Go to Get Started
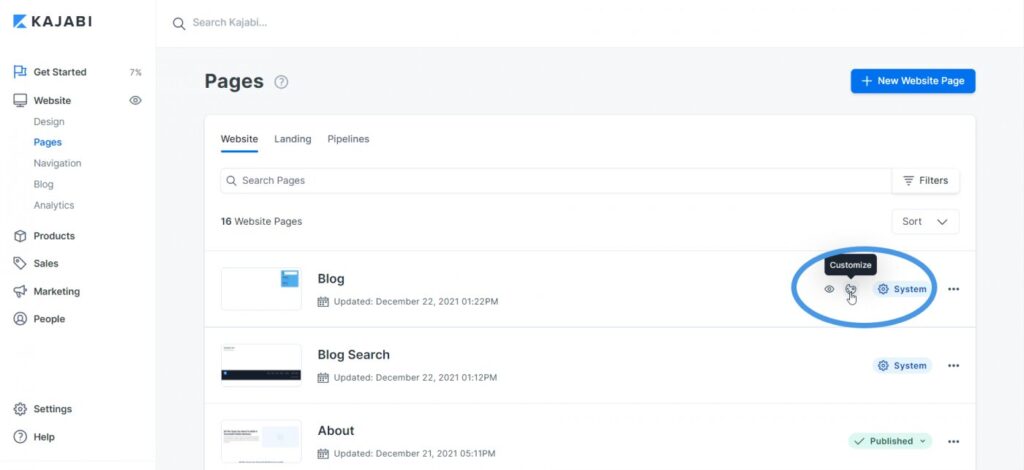The height and width of the screenshot is (470, 1024). coord(60,72)
